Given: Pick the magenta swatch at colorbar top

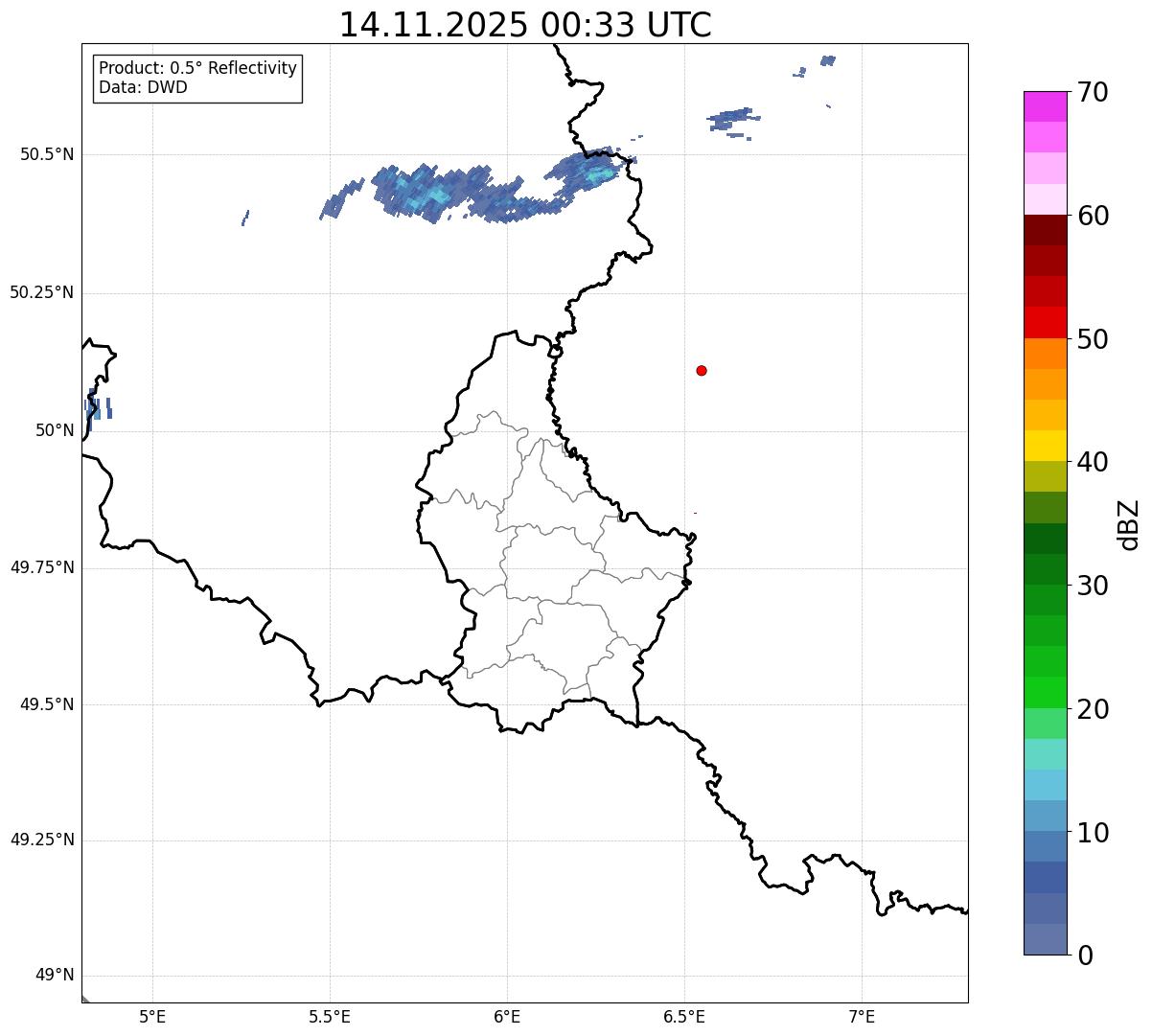Looking at the screenshot, I should coord(1046,106).
